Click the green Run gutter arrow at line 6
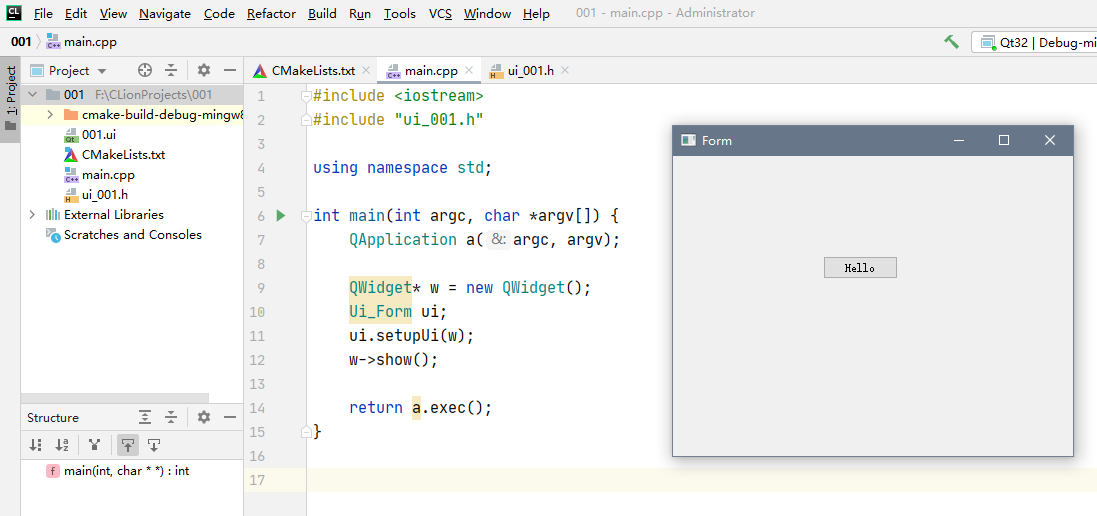The width and height of the screenshot is (1097, 516). coord(281,215)
